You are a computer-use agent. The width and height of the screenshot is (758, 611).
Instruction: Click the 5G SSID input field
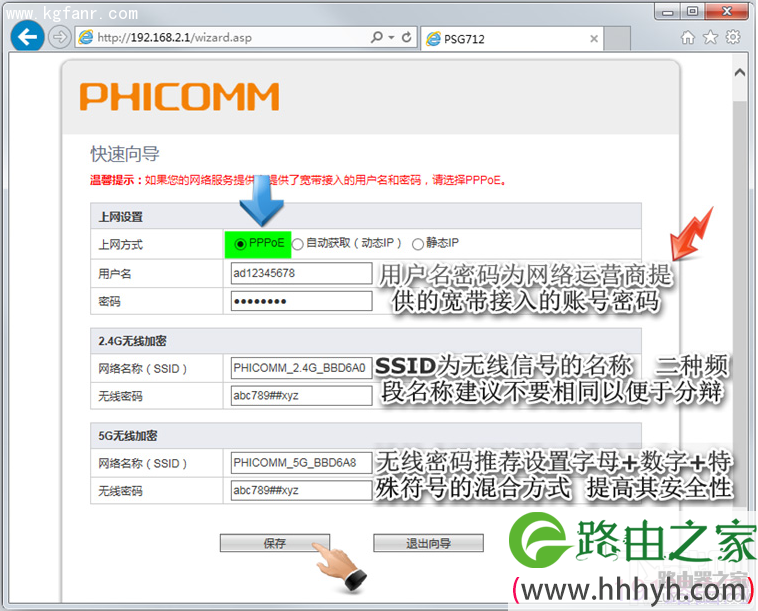(301, 463)
